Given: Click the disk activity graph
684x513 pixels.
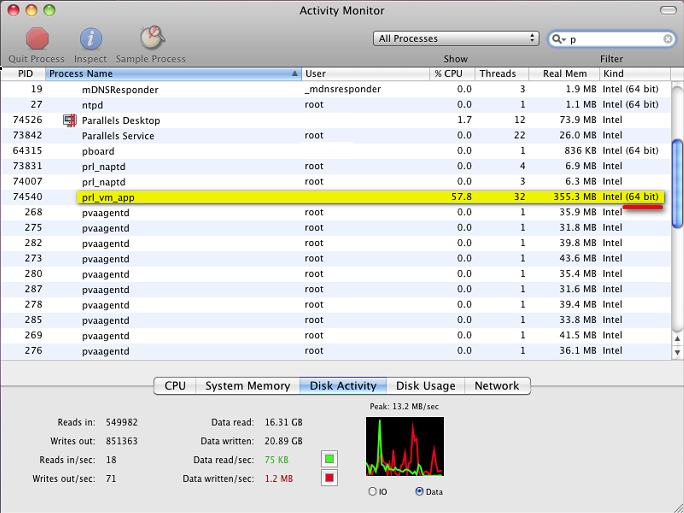Looking at the screenshot, I should pos(405,446).
